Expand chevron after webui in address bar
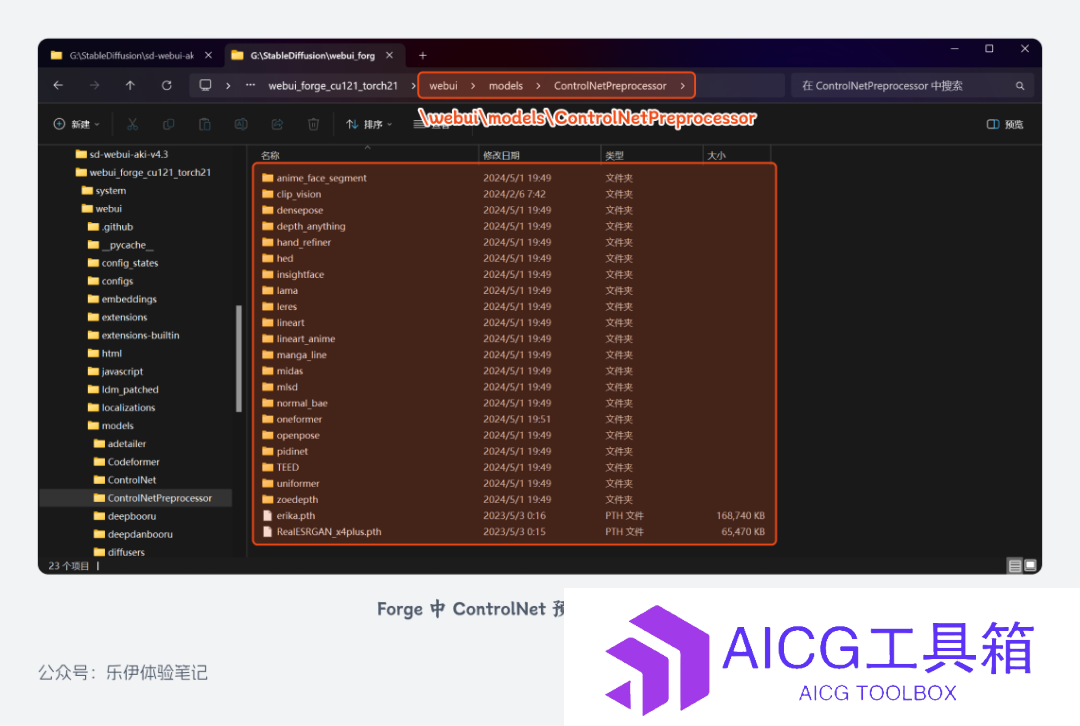This screenshot has height=726, width=1080. click(472, 86)
